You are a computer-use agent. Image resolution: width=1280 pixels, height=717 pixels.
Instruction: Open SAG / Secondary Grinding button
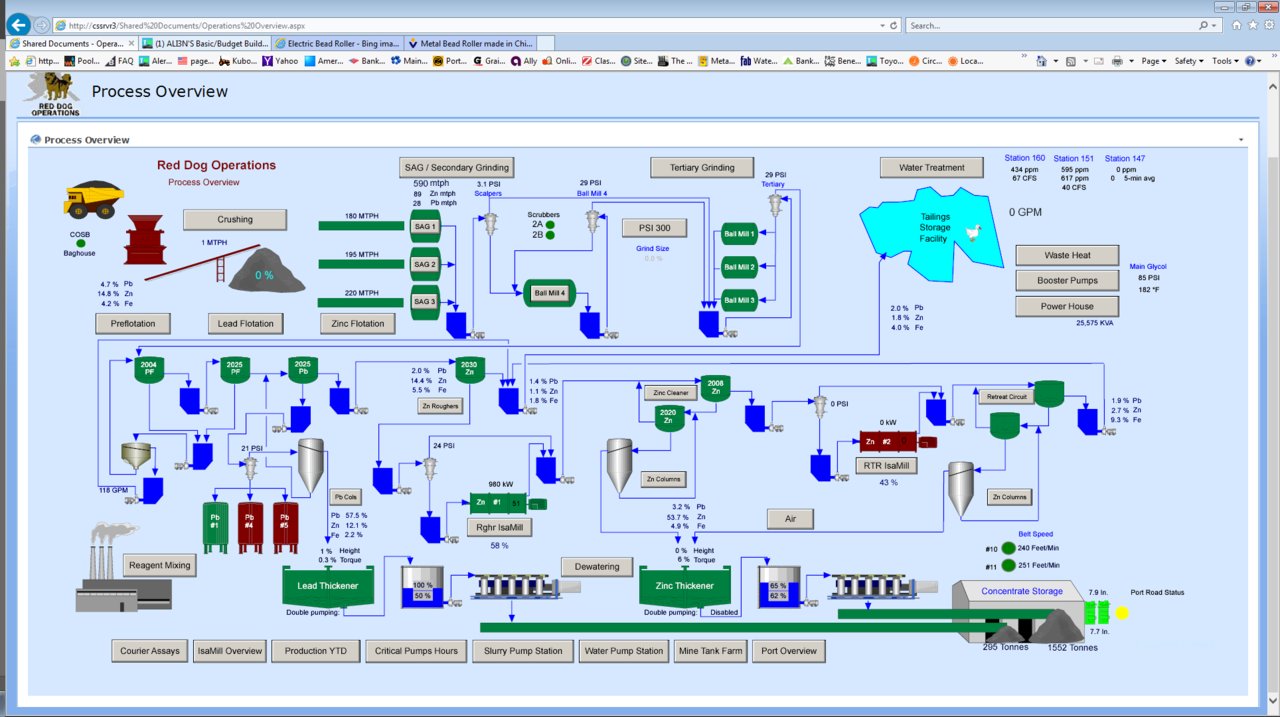[x=457, y=167]
